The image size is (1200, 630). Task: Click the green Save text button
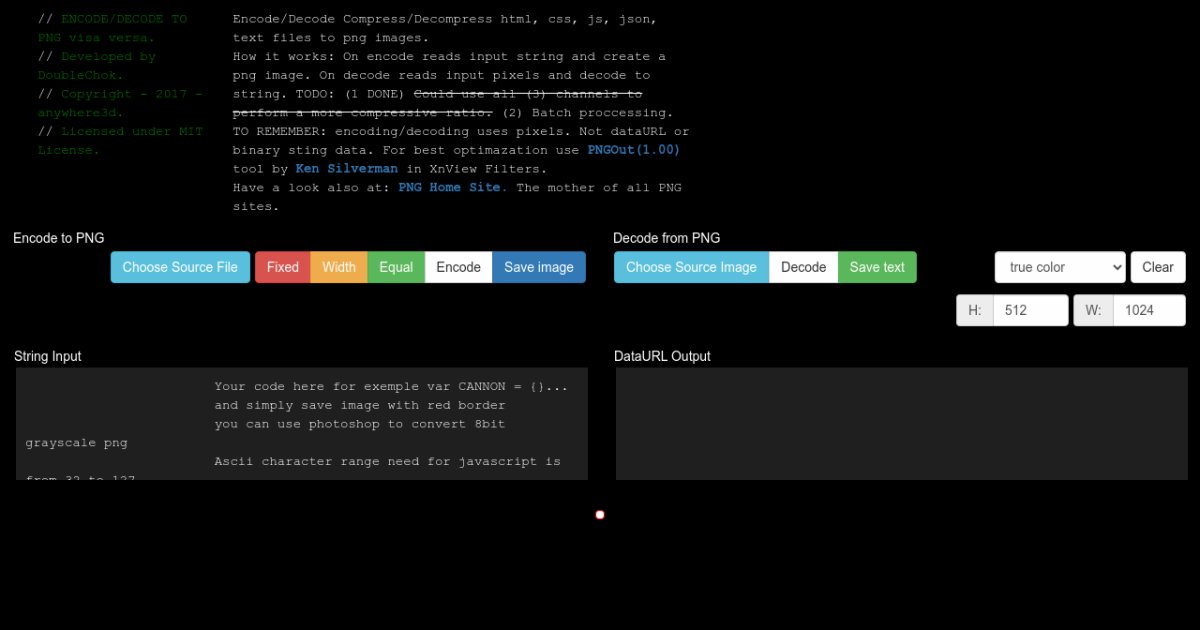[x=877, y=267]
